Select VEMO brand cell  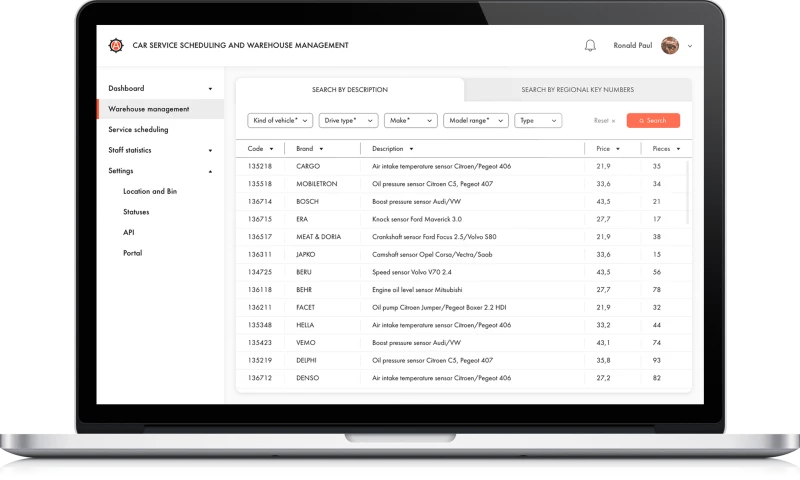306,343
